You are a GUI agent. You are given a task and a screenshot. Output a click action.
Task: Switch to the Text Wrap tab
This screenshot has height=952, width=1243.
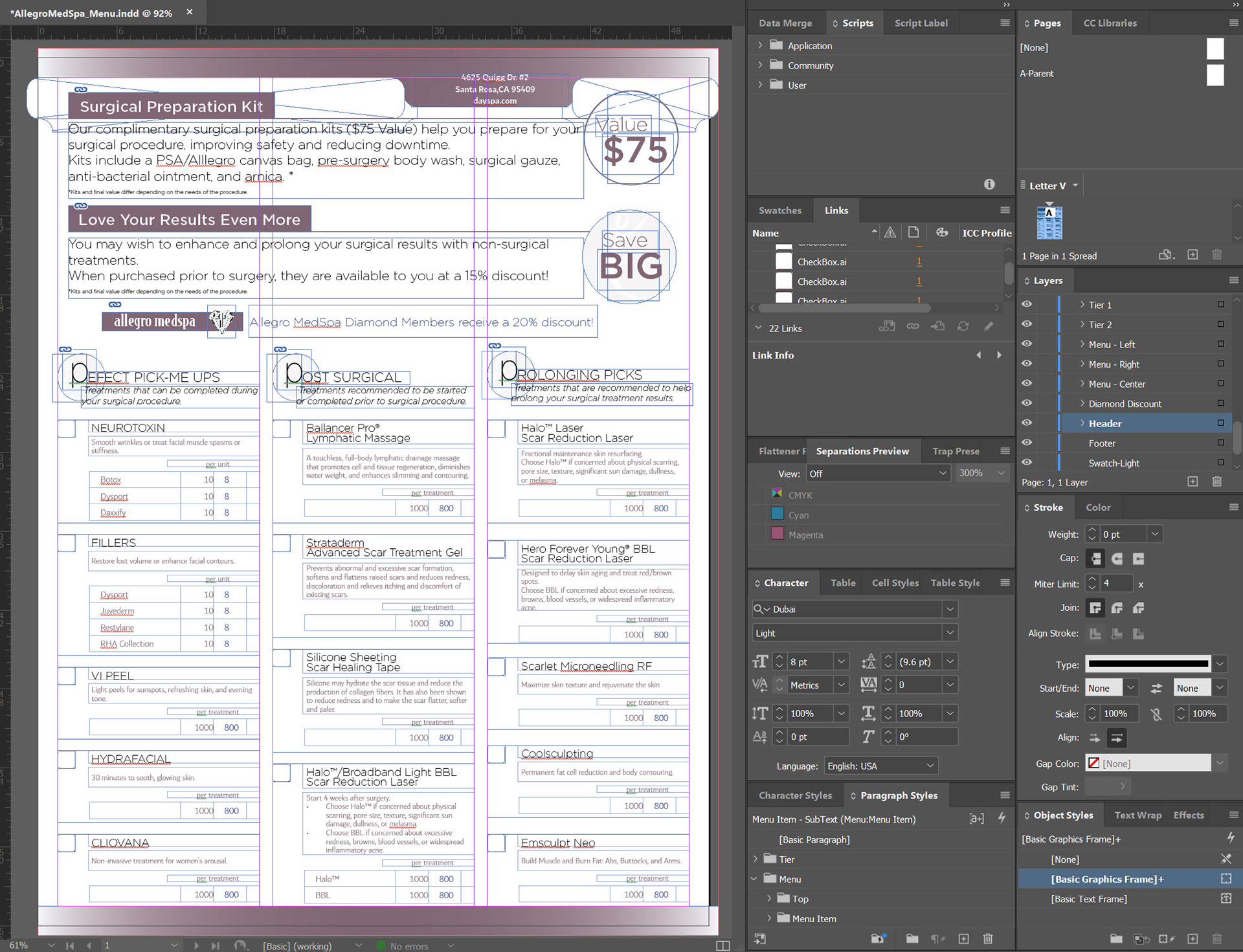click(1137, 815)
